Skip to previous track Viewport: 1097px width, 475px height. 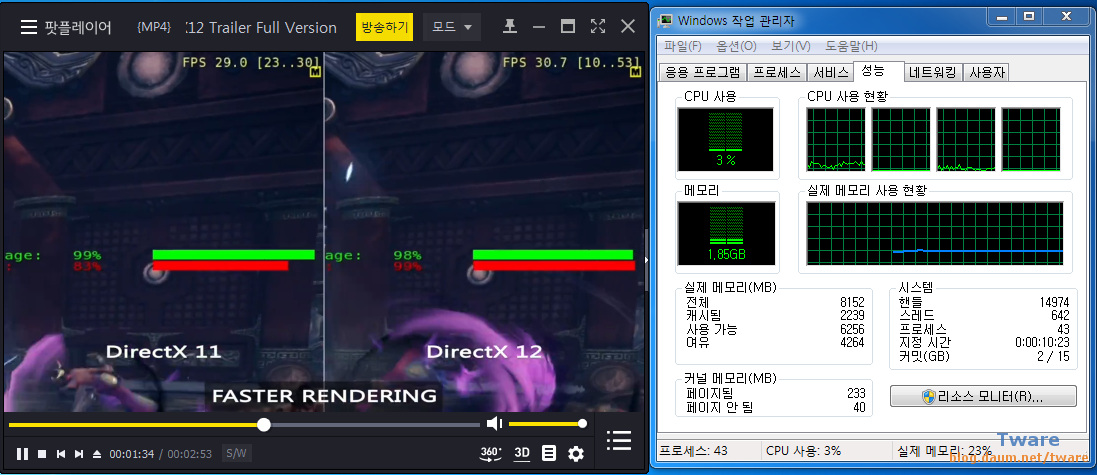coord(61,454)
